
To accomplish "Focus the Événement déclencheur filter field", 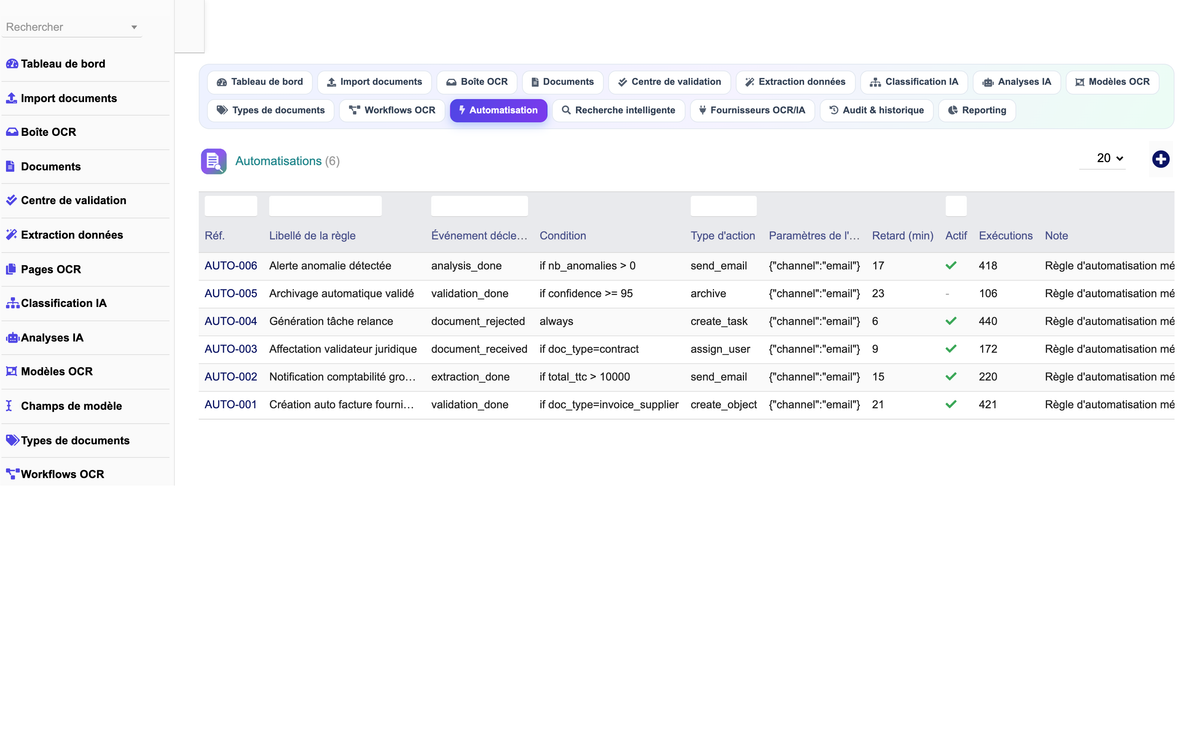I will pyautogui.click(x=479, y=206).
